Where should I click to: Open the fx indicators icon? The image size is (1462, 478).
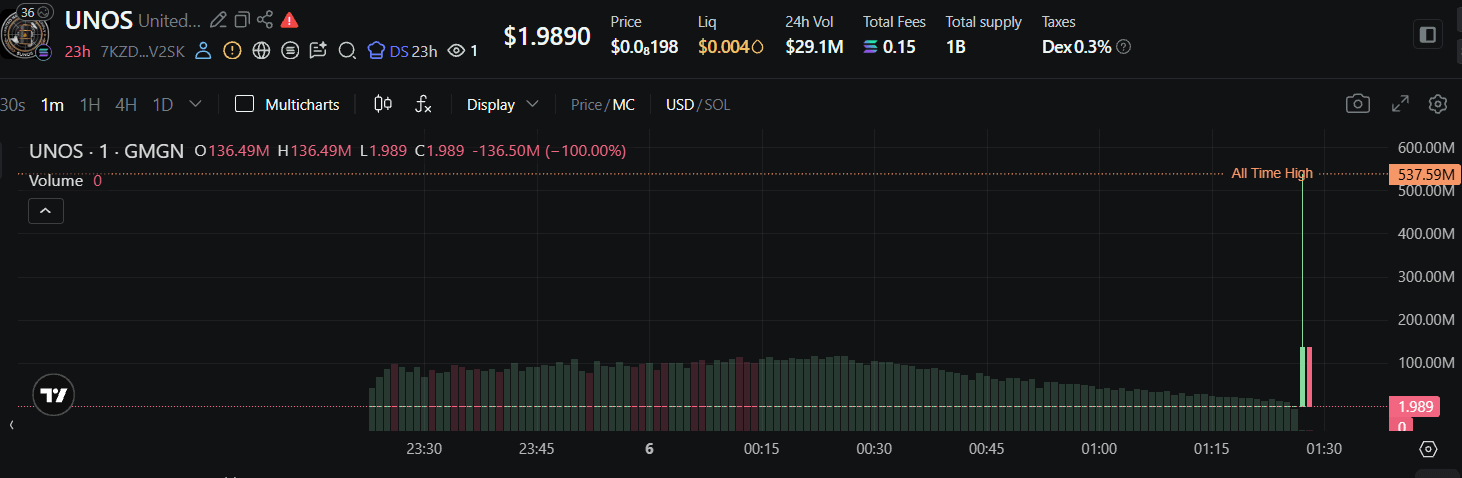click(x=423, y=104)
